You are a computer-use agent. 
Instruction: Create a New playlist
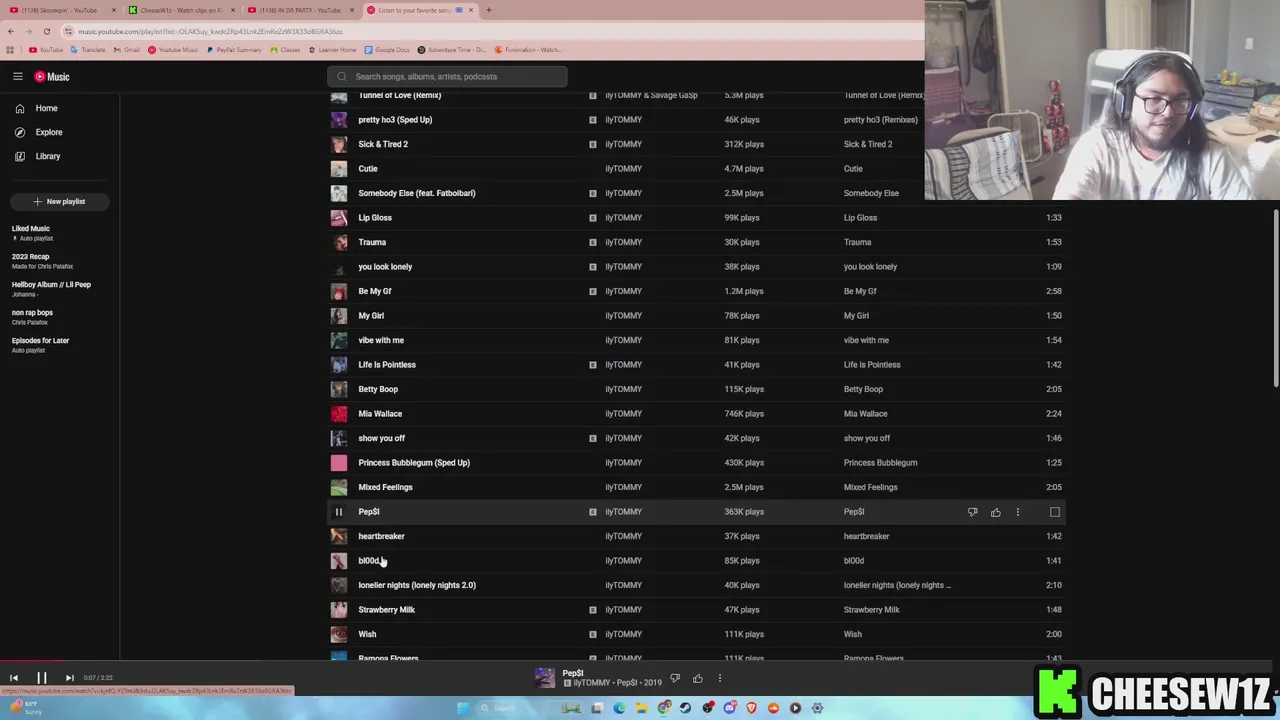(x=59, y=202)
